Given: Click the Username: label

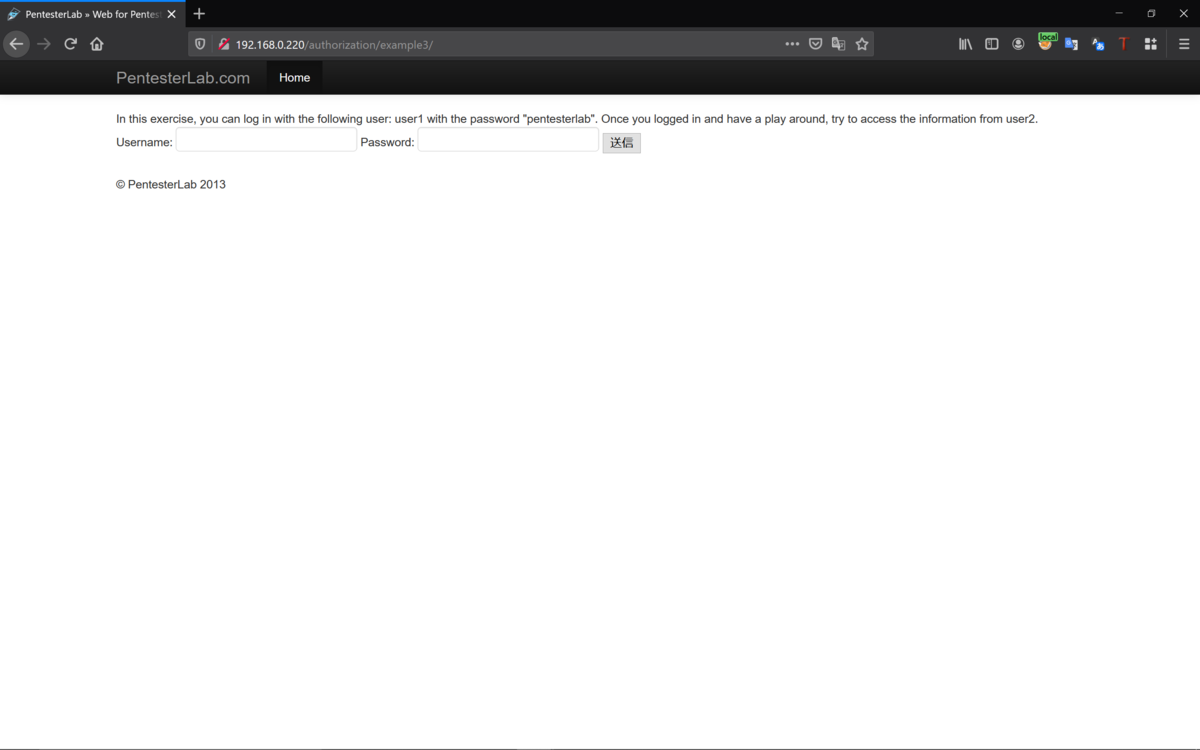Looking at the screenshot, I should [144, 142].
